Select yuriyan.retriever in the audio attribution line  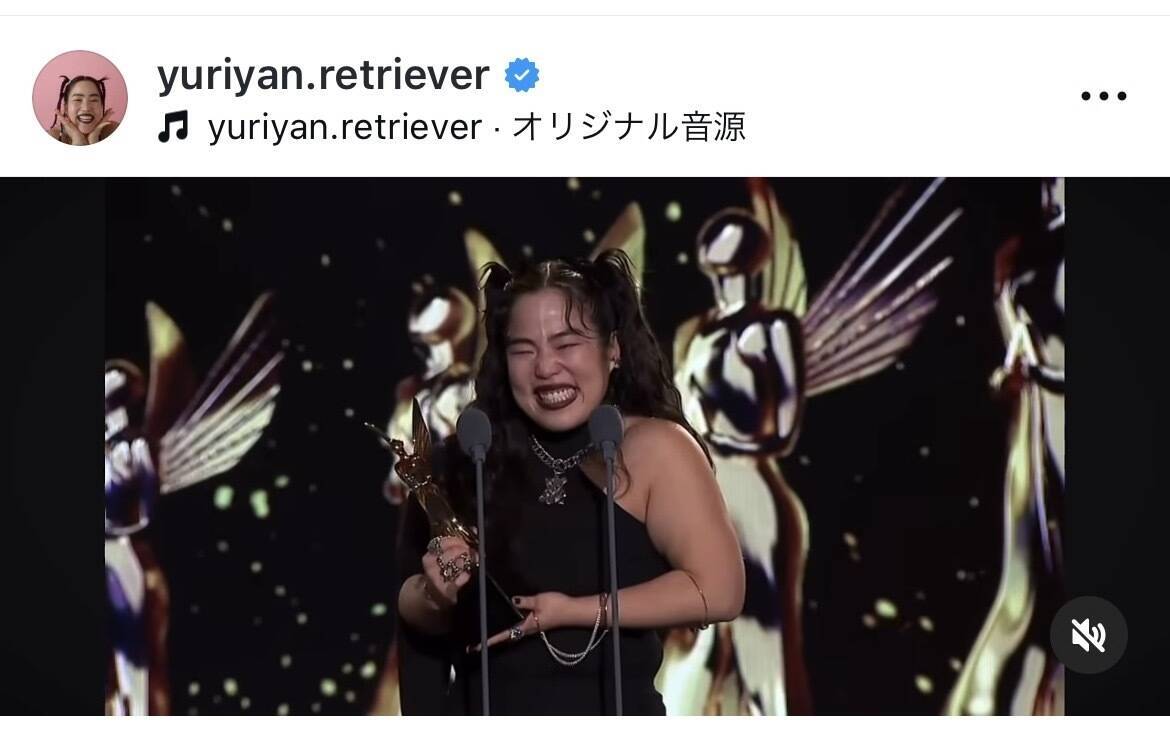click(x=345, y=127)
